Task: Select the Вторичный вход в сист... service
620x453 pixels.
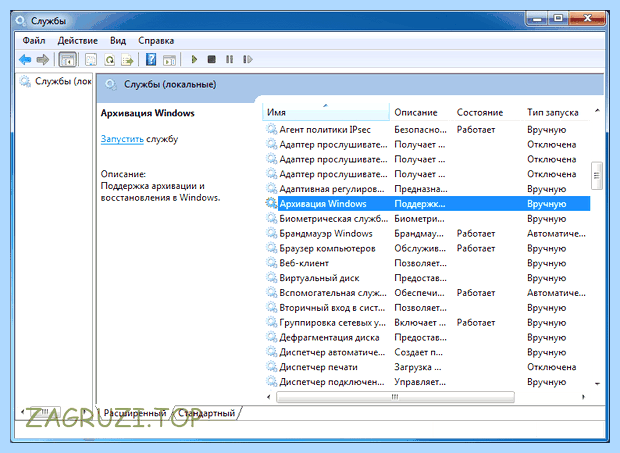Action: coord(427,308)
